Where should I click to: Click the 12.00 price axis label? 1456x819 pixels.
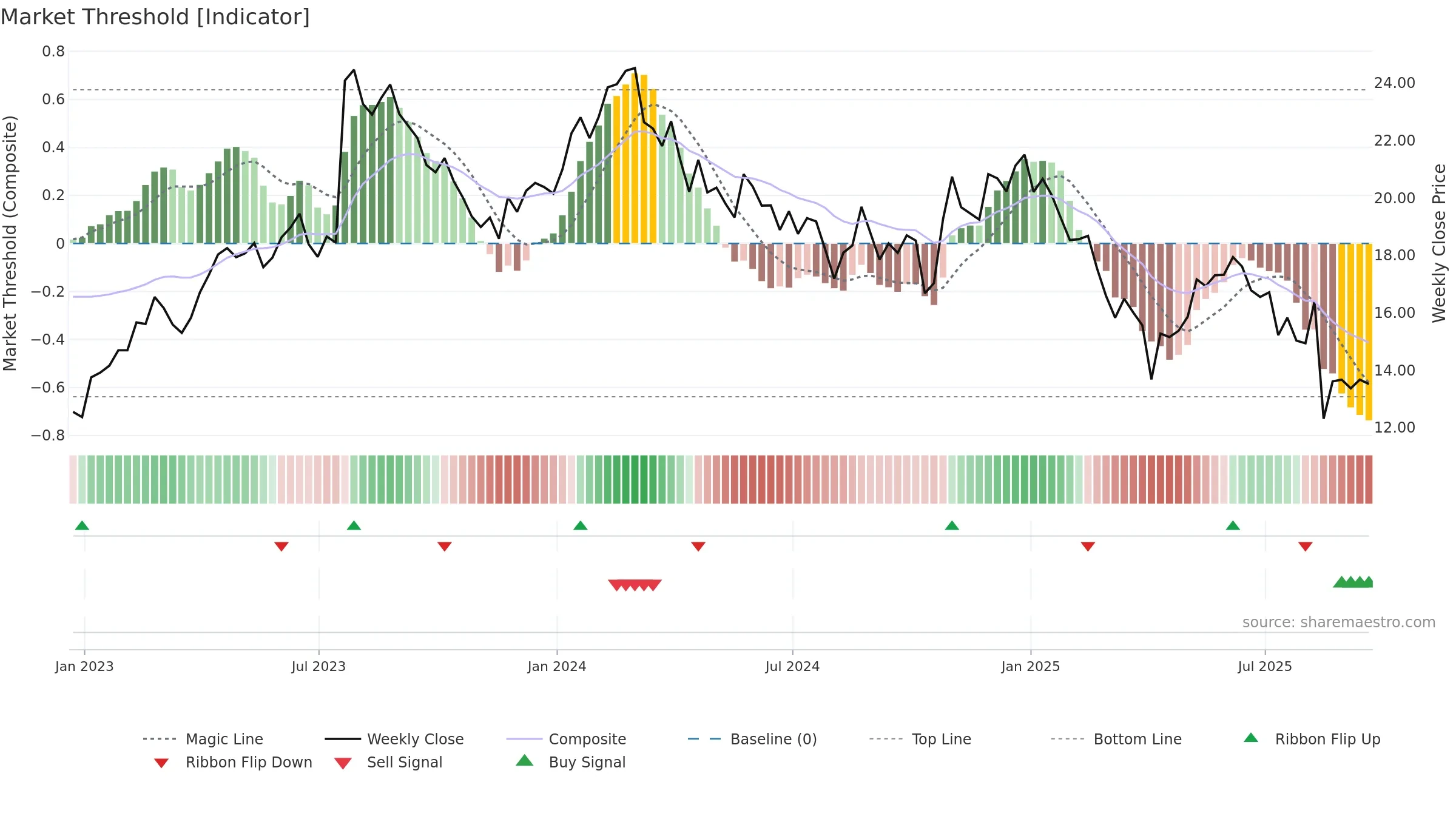[x=1395, y=428]
